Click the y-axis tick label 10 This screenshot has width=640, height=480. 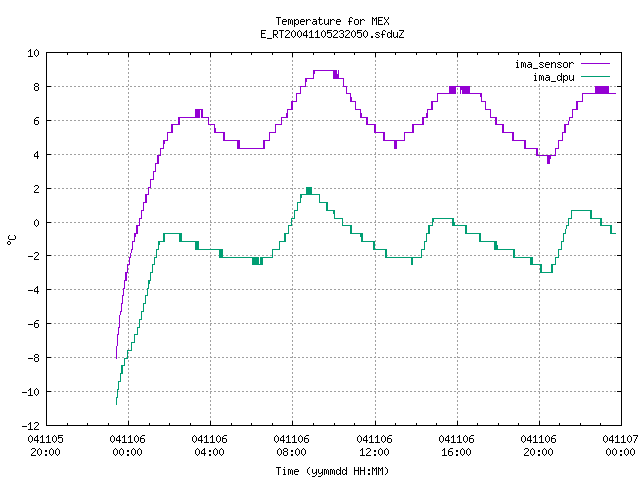(x=33, y=53)
